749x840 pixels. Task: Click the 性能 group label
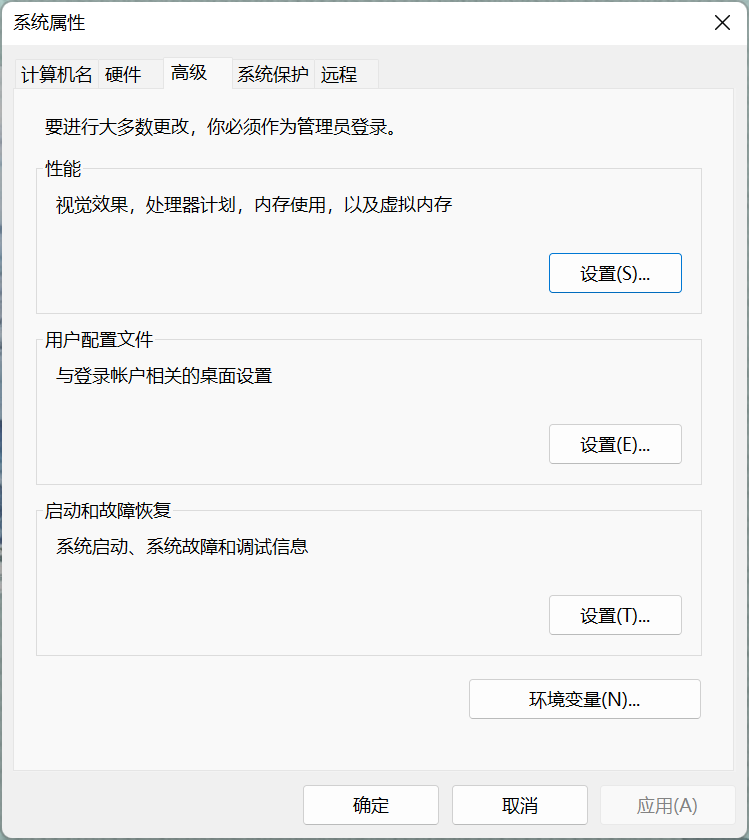click(x=63, y=169)
